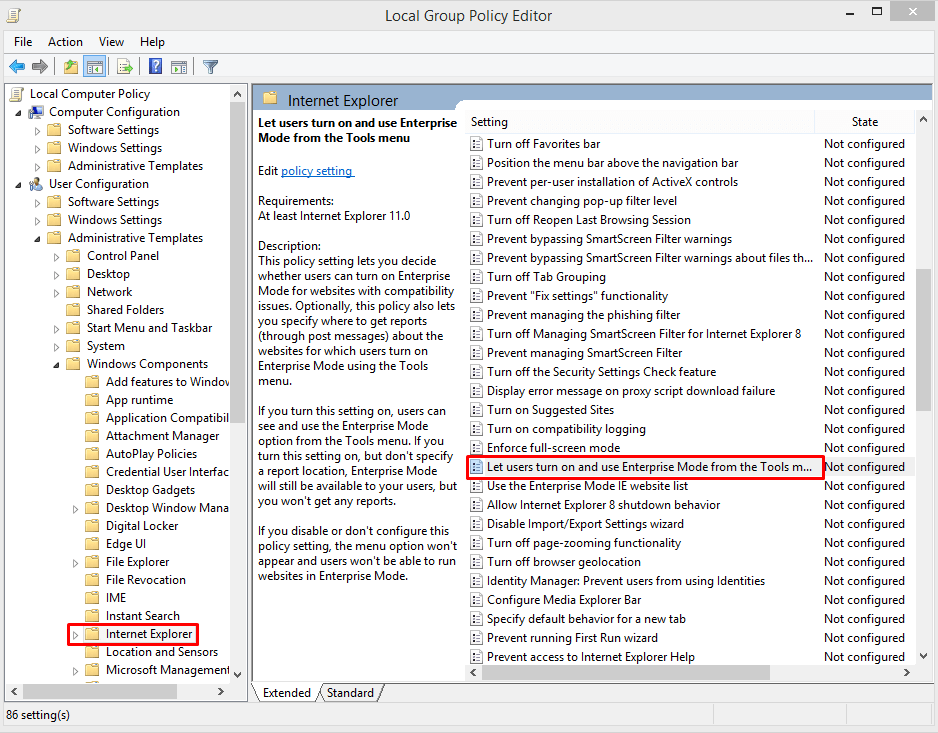This screenshot has width=938, height=733.
Task: Click the tree pane scroll-down arrow
Action: [x=237, y=674]
